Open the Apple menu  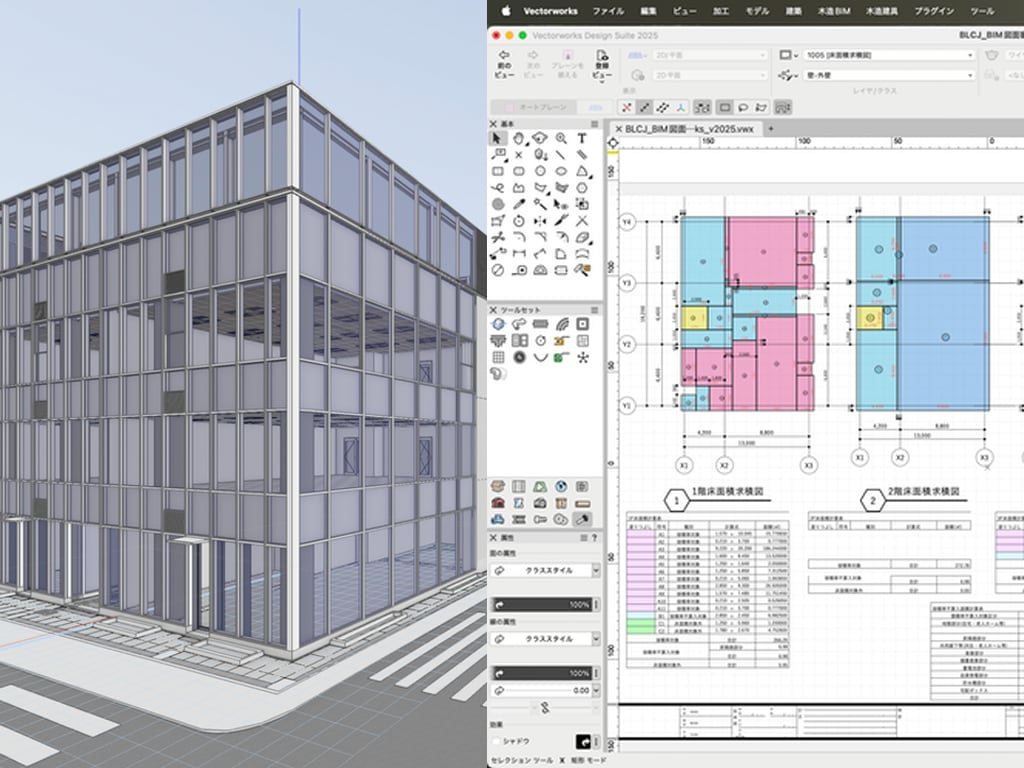pos(505,10)
